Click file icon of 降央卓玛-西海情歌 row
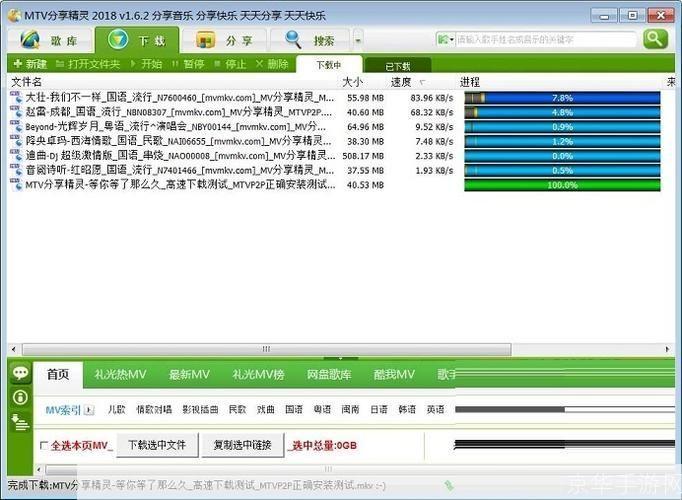682x500 pixels. (16, 141)
